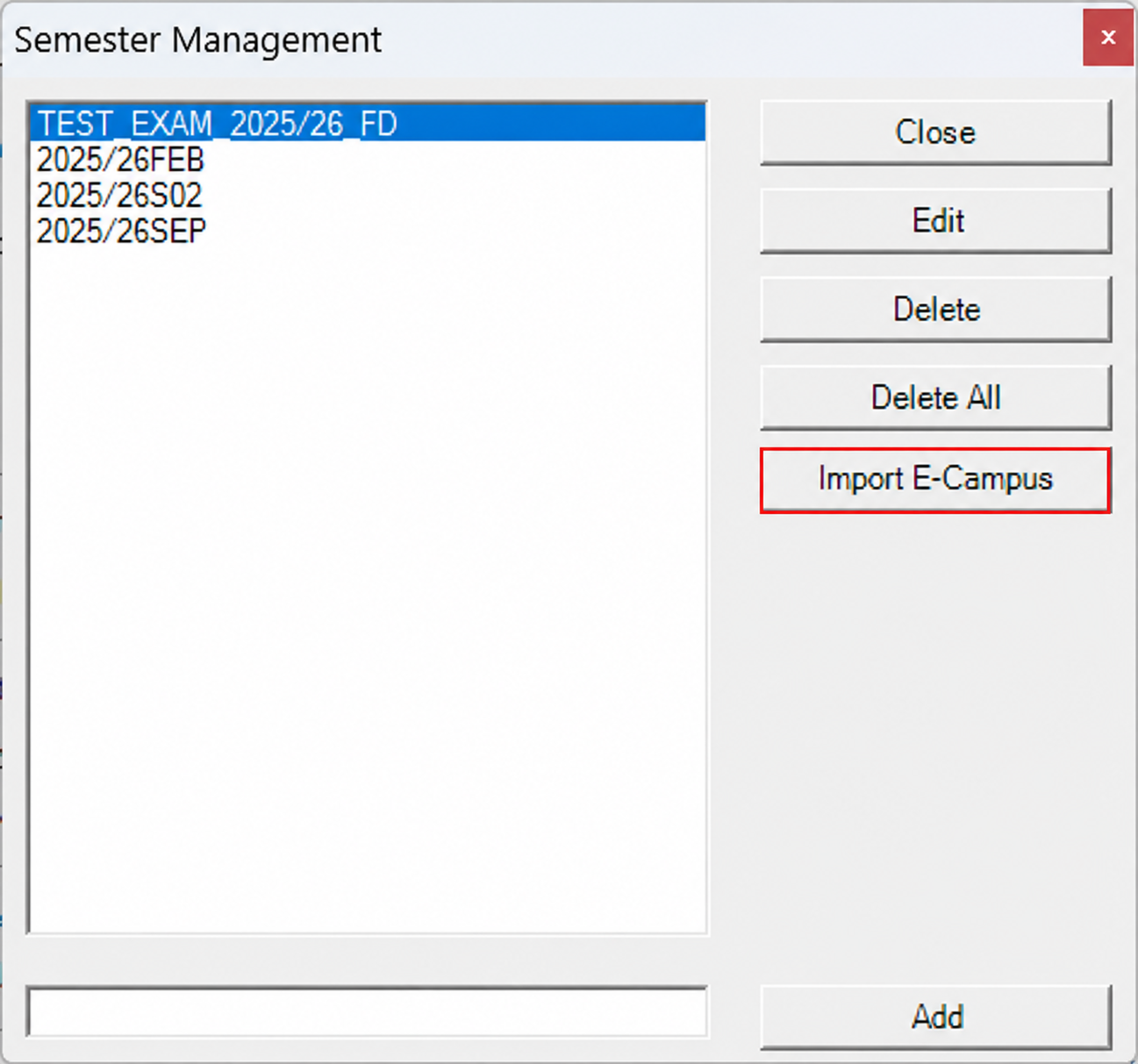
Task: Click the Edit button
Action: coord(935,221)
